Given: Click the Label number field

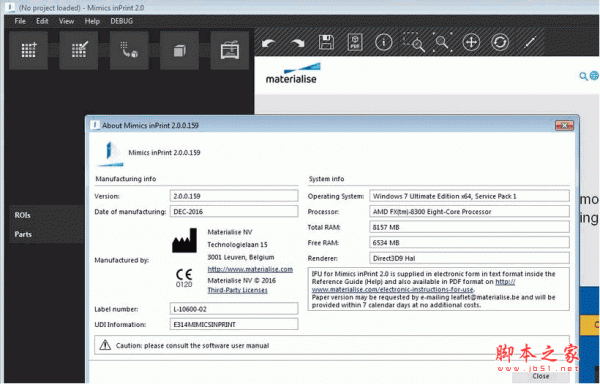Looking at the screenshot, I should pyautogui.click(x=234, y=309).
